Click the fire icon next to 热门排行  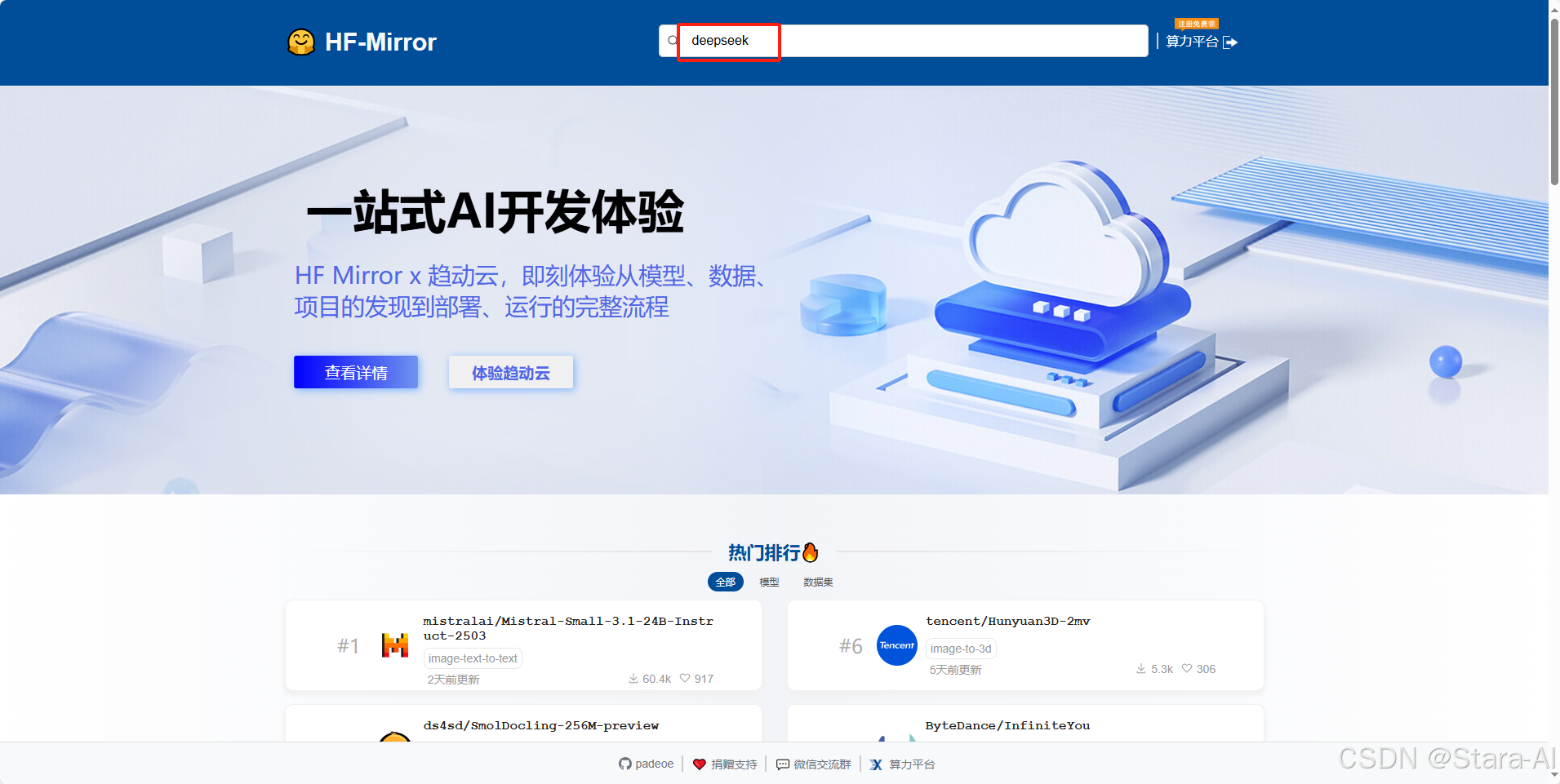810,552
